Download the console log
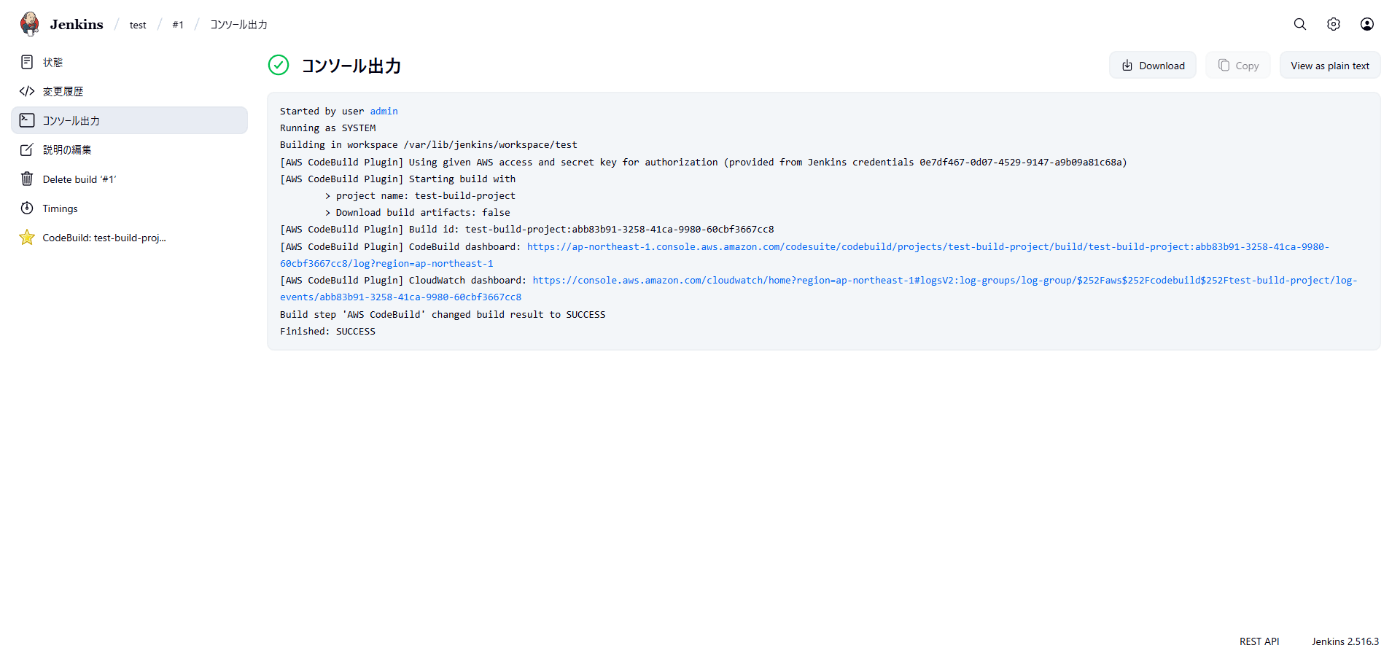1400x664 pixels. tap(1152, 65)
